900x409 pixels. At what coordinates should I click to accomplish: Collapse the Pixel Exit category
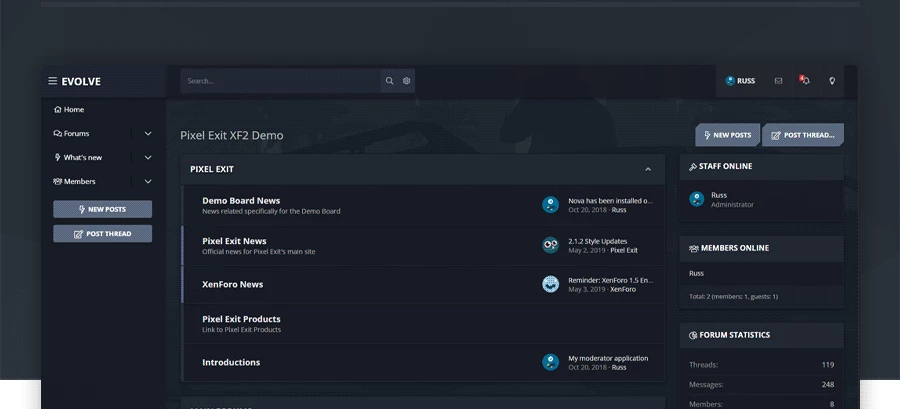(x=648, y=169)
